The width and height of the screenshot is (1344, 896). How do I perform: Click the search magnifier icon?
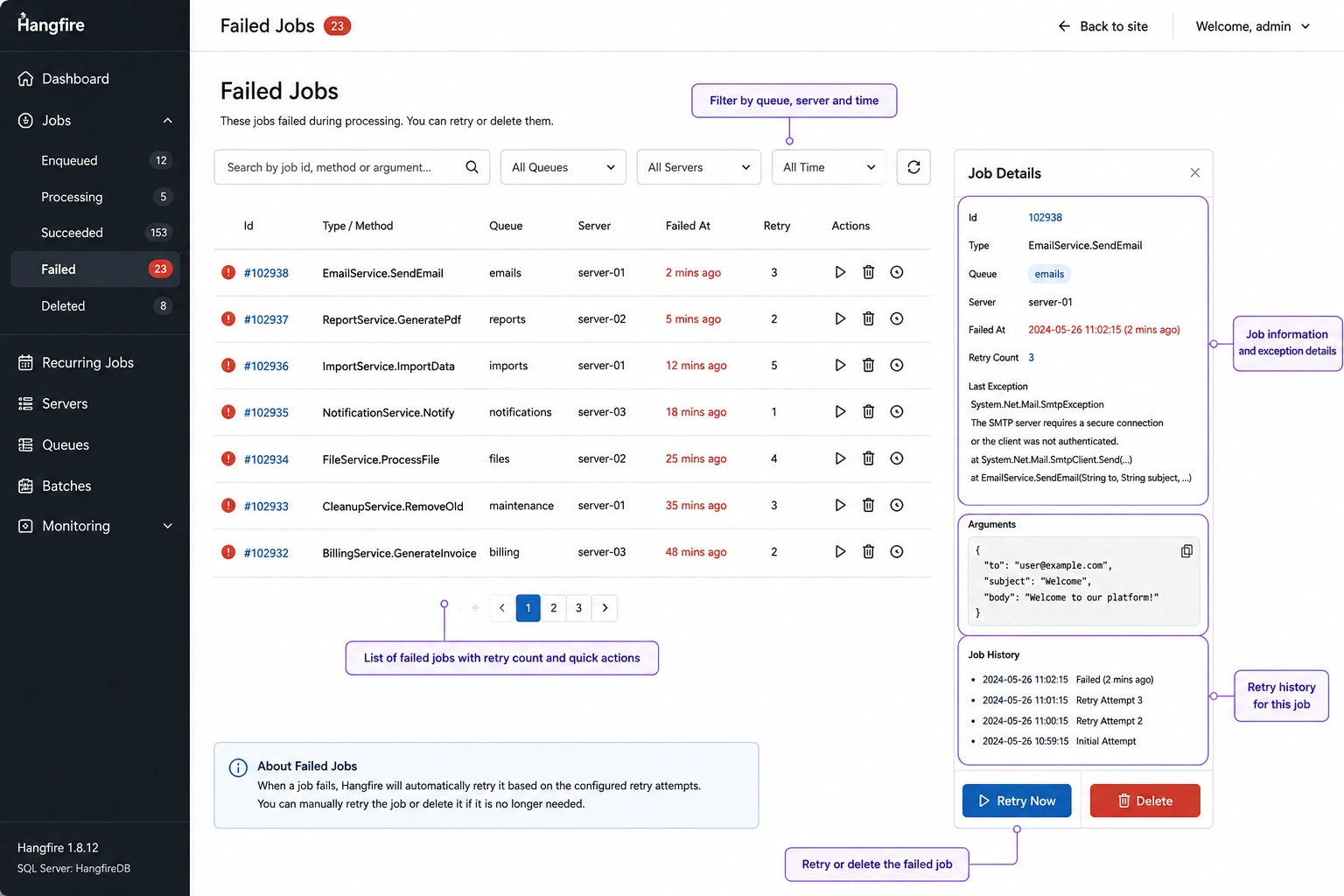472,167
